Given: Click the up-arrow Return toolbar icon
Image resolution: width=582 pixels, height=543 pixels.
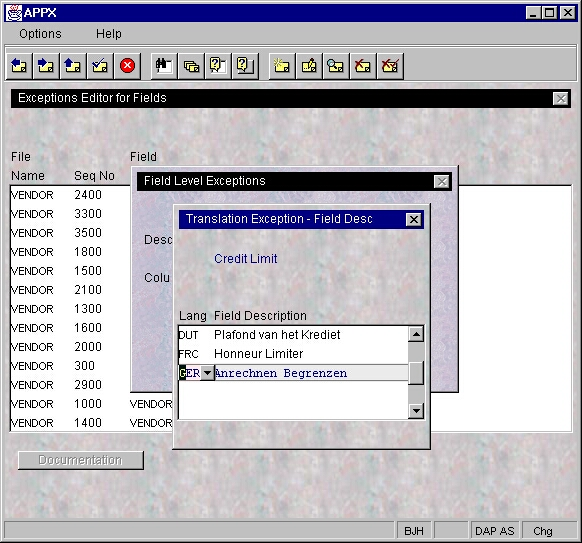Looking at the screenshot, I should [x=73, y=66].
